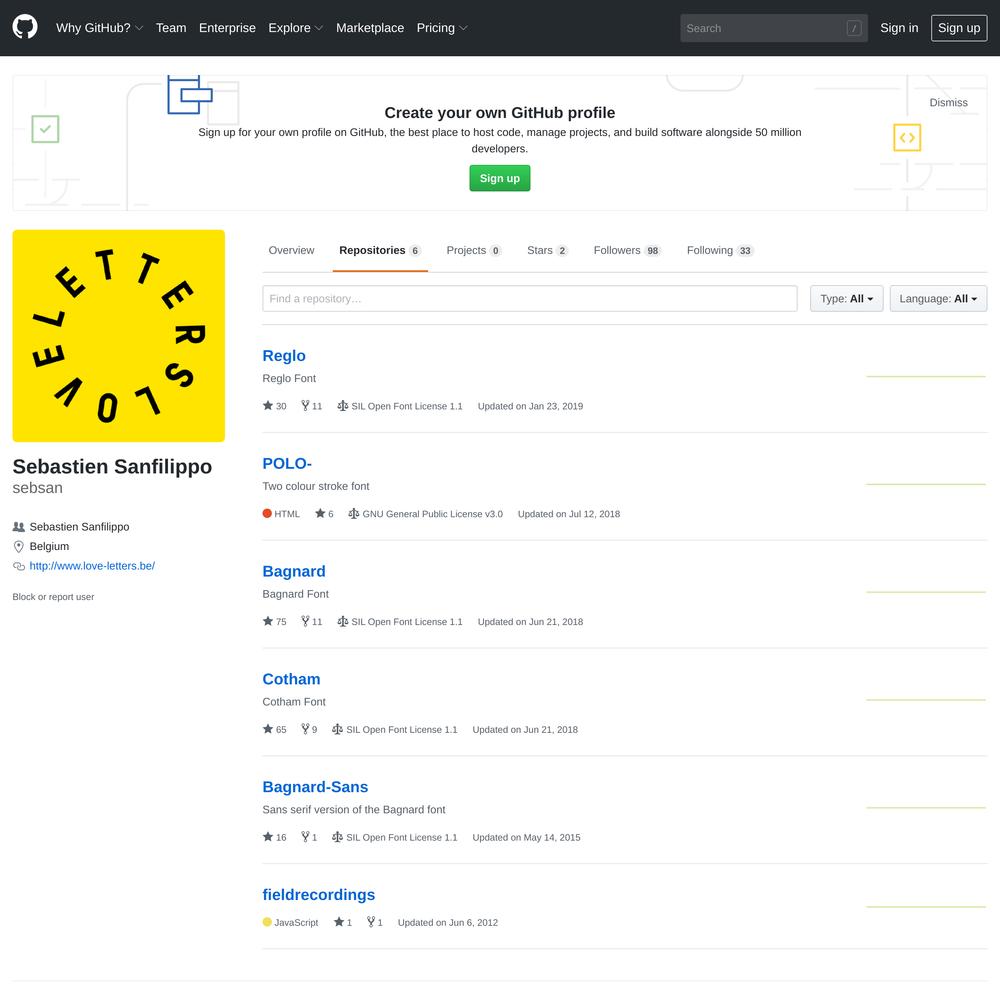Expand the Why GitHub? menu
The height and width of the screenshot is (1000, 1000).
pyautogui.click(x=99, y=28)
